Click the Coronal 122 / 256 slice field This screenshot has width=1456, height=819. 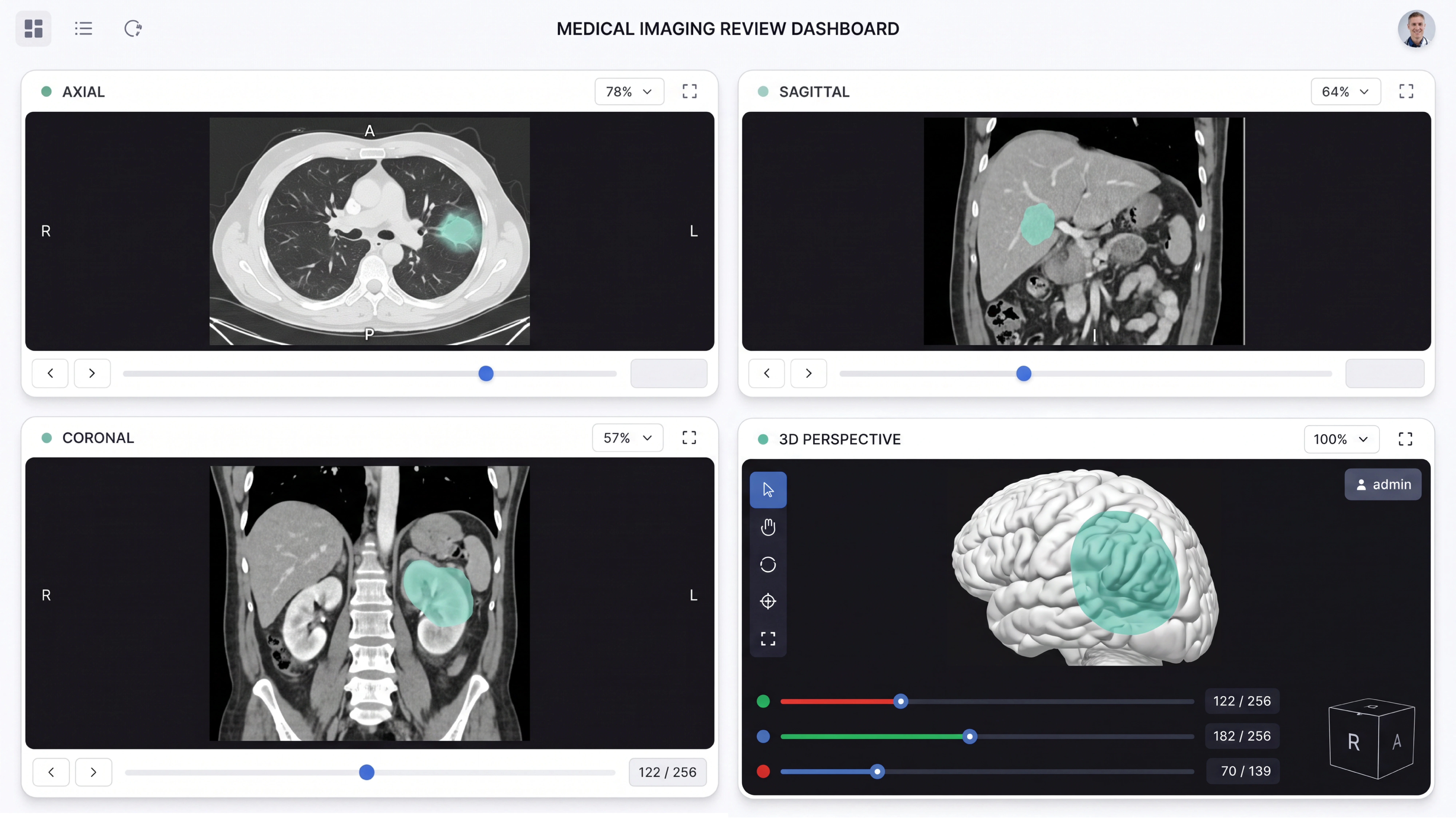click(x=668, y=772)
